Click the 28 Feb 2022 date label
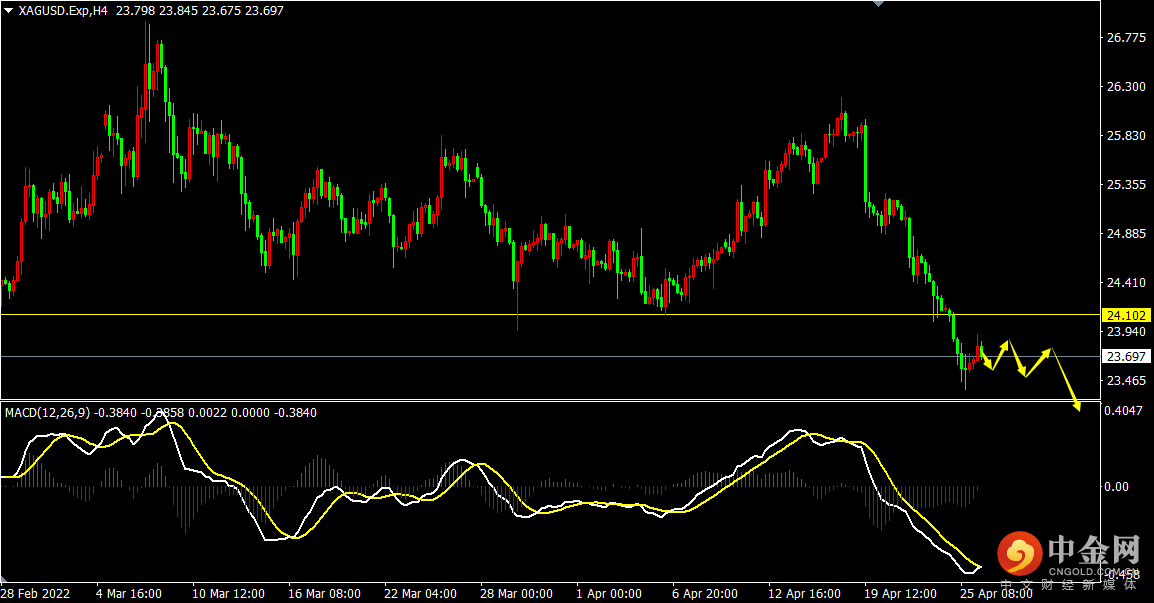The height and width of the screenshot is (603, 1154). tap(37, 593)
